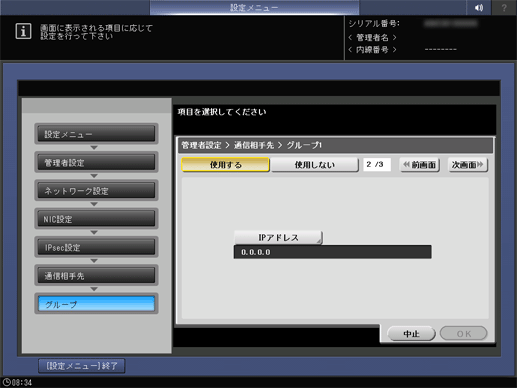This screenshot has height=388, width=517.
Task: Click the 管理者名 label
Action: tap(372, 37)
